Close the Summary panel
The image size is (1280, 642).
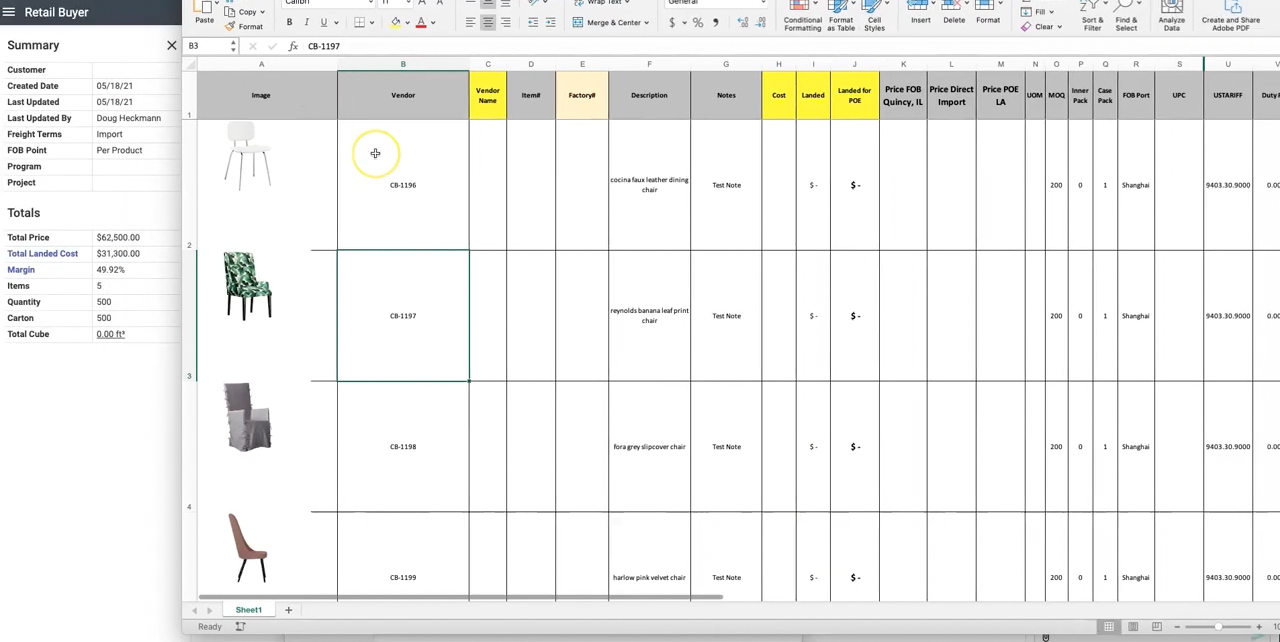(x=171, y=45)
